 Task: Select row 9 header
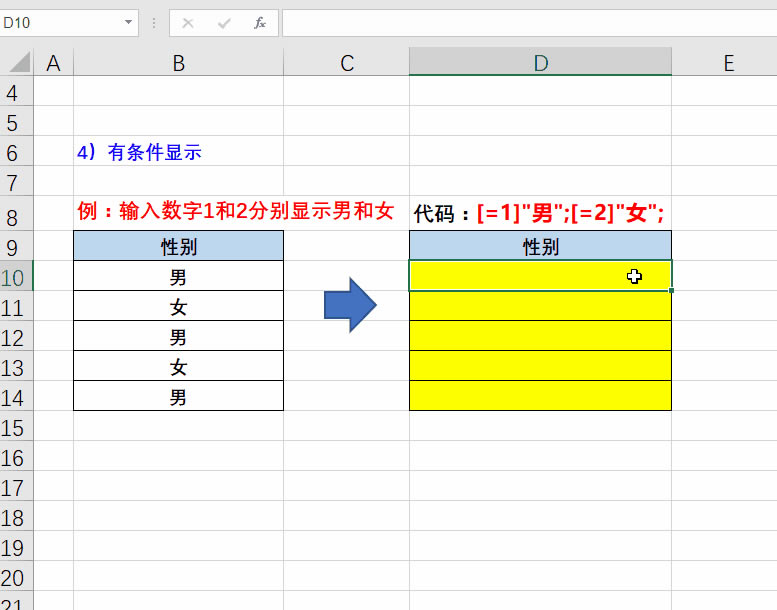pyautogui.click(x=16, y=246)
